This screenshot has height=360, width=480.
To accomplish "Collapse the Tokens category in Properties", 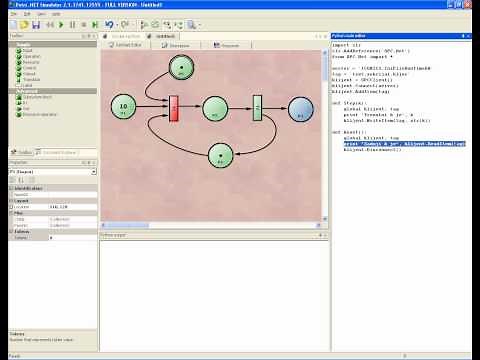I will [x=11, y=231].
